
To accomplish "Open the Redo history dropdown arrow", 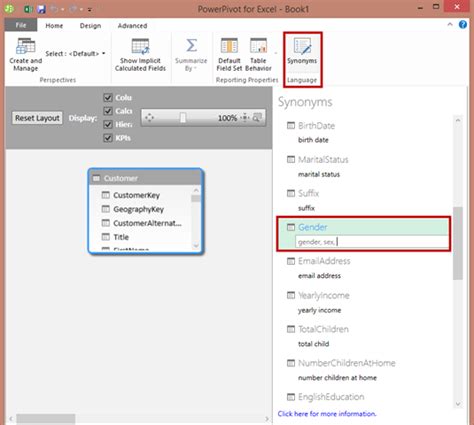I will 81,9.
